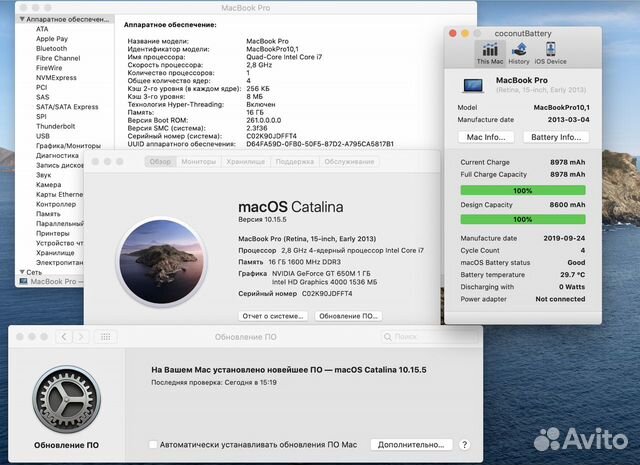Image resolution: width=640 pixels, height=465 pixels.
Task: Focus the Поиск search field
Action: click(x=429, y=336)
